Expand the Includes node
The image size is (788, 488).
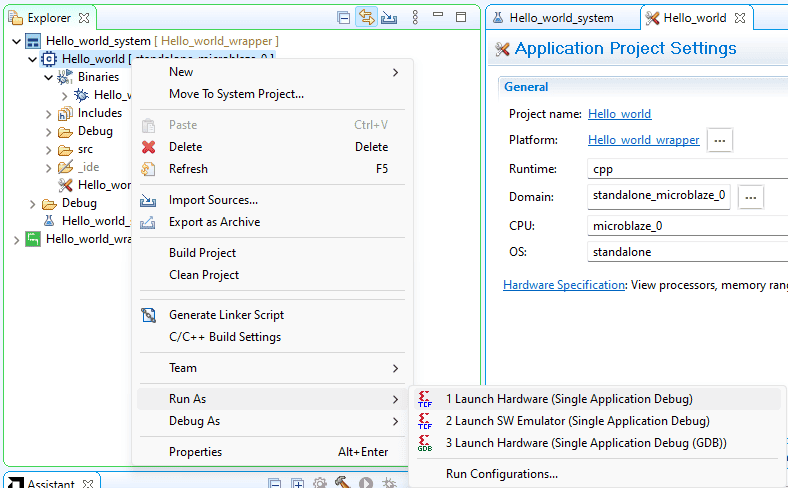pyautogui.click(x=48, y=113)
